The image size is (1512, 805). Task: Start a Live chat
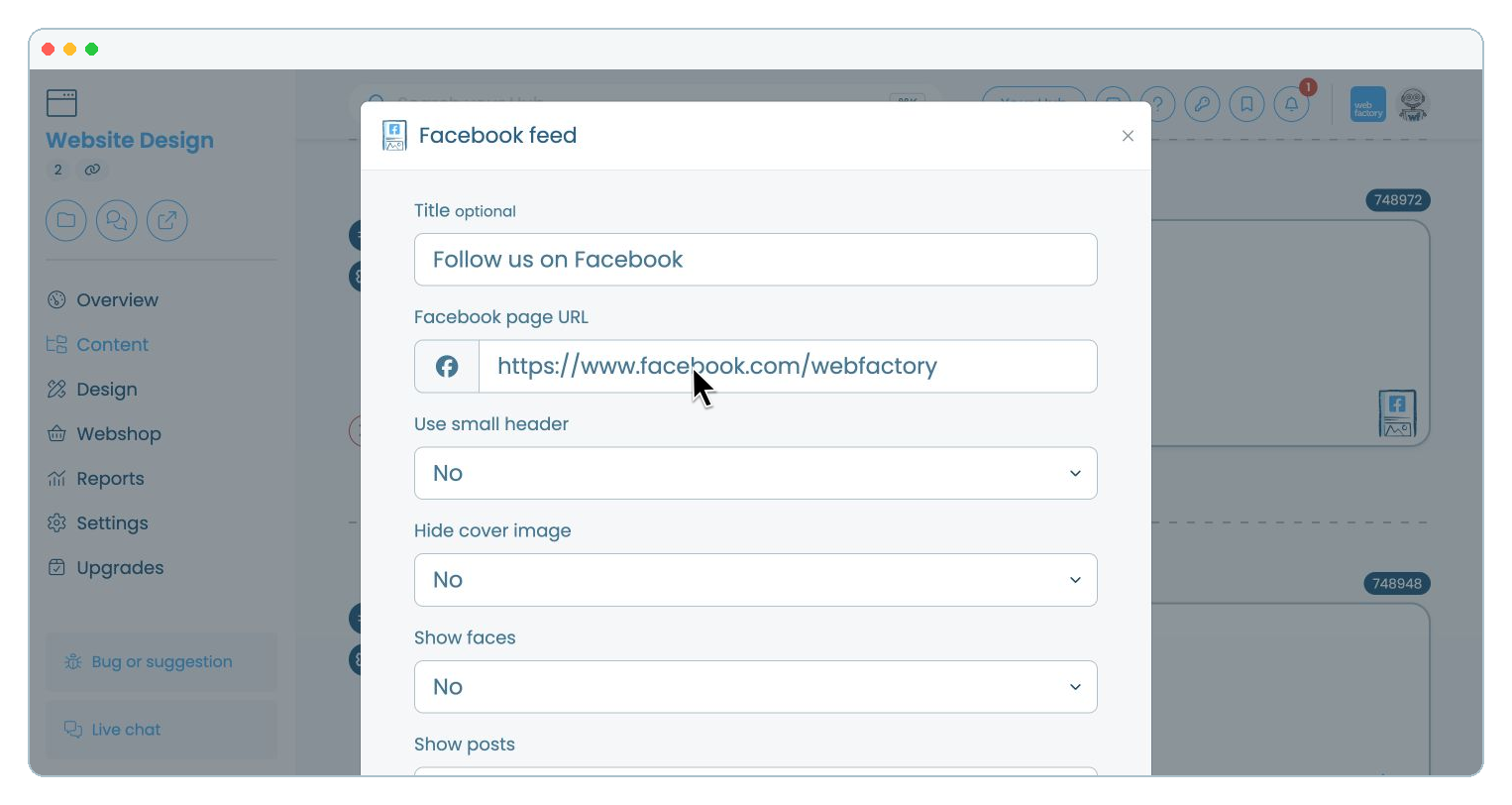click(162, 730)
